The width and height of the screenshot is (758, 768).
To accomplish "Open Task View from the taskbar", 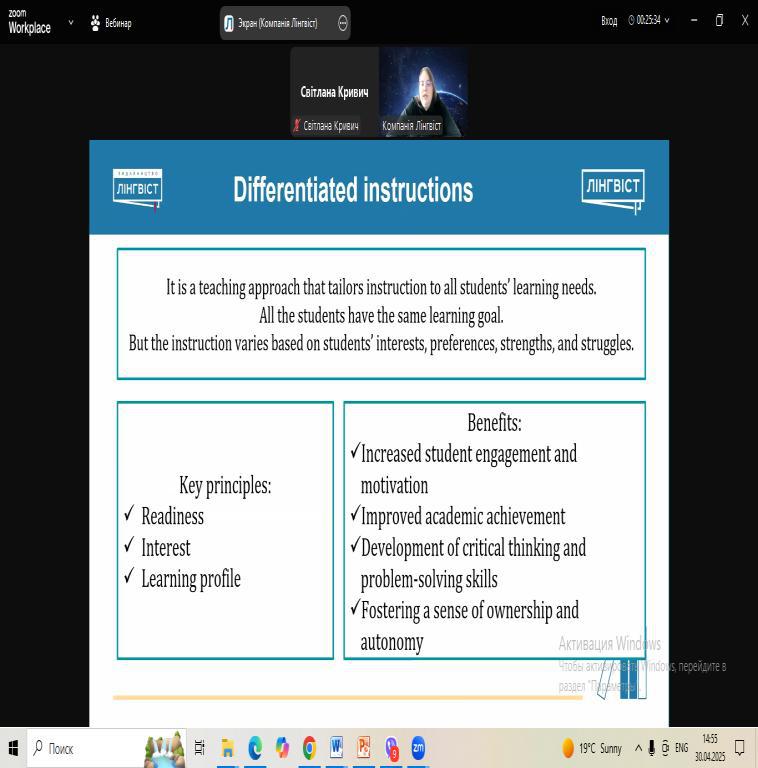I will coord(199,748).
